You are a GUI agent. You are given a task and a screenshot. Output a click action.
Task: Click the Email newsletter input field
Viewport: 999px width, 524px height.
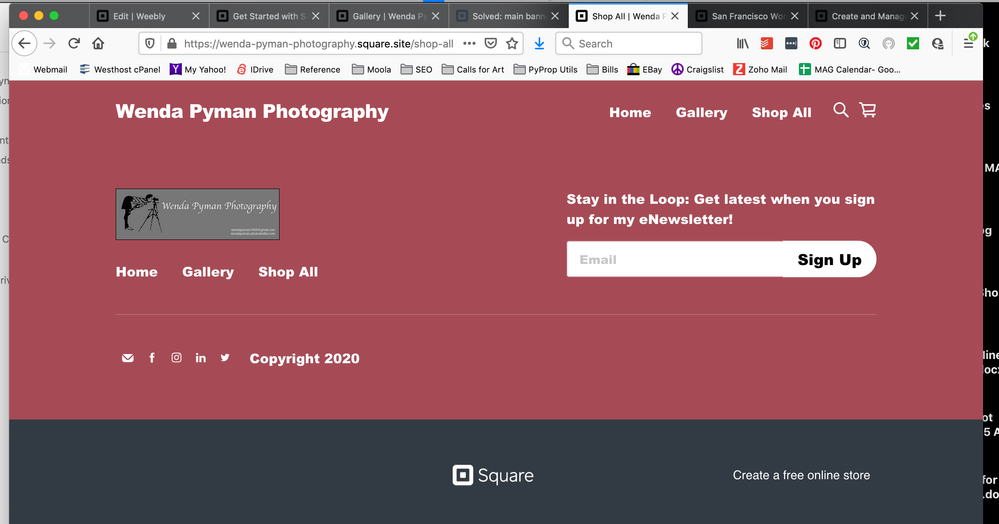pos(674,260)
